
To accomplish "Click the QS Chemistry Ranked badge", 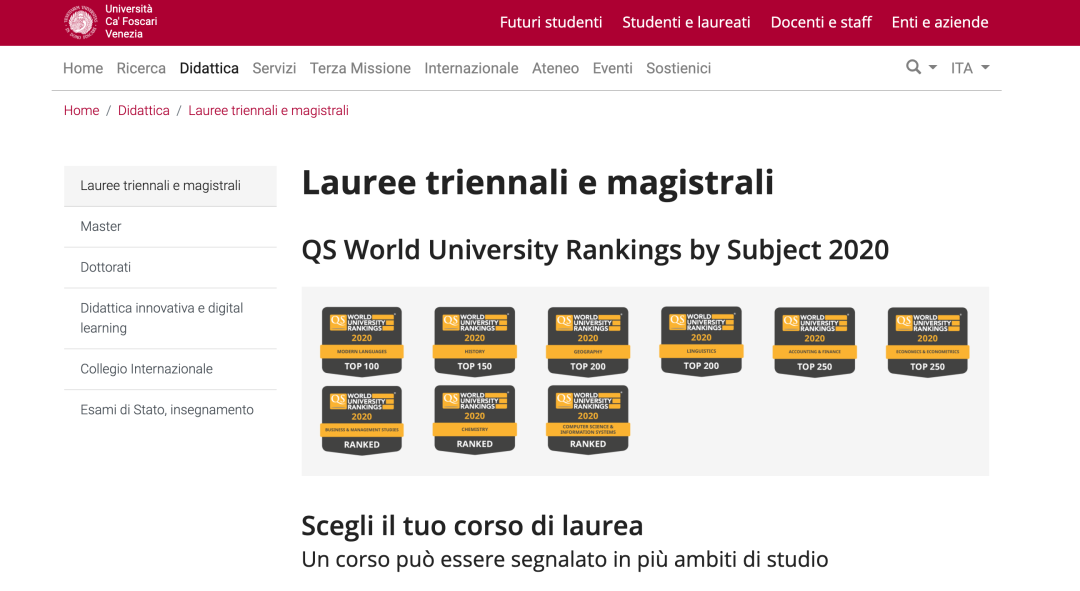I will [x=475, y=419].
